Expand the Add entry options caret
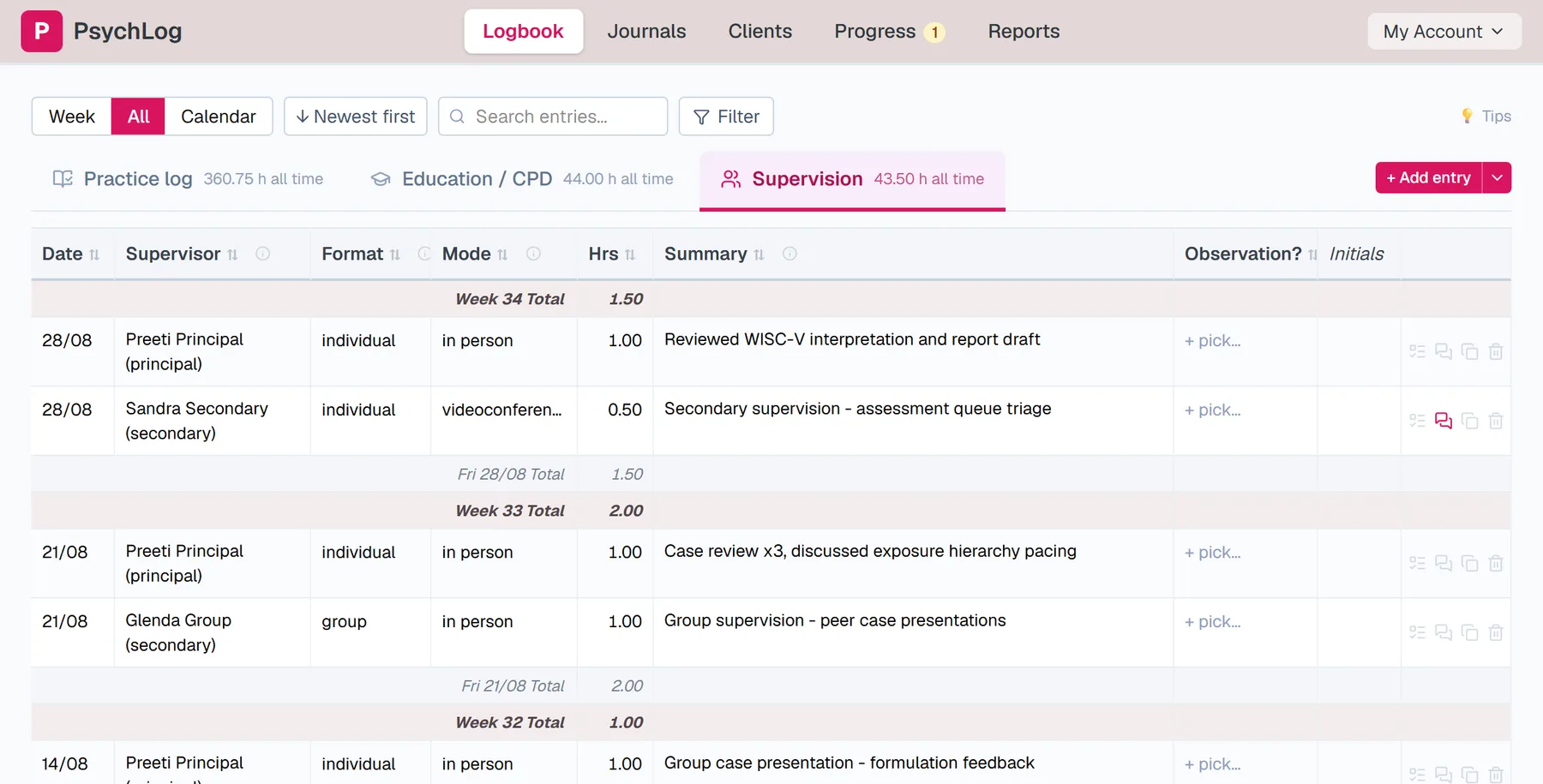 click(x=1497, y=177)
